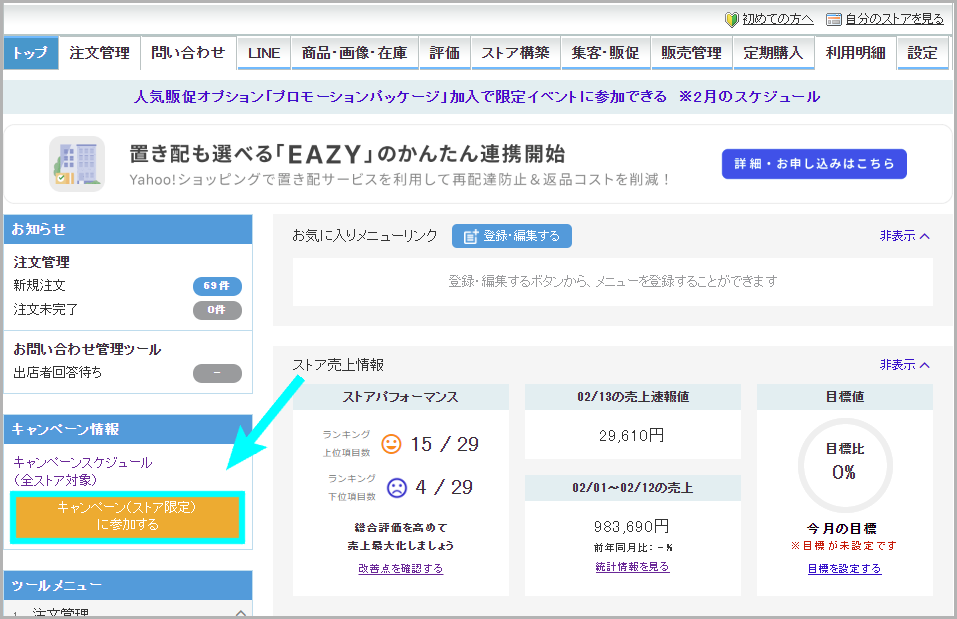
Task: Click the ストアパフォーマンス header
Action: point(400,397)
